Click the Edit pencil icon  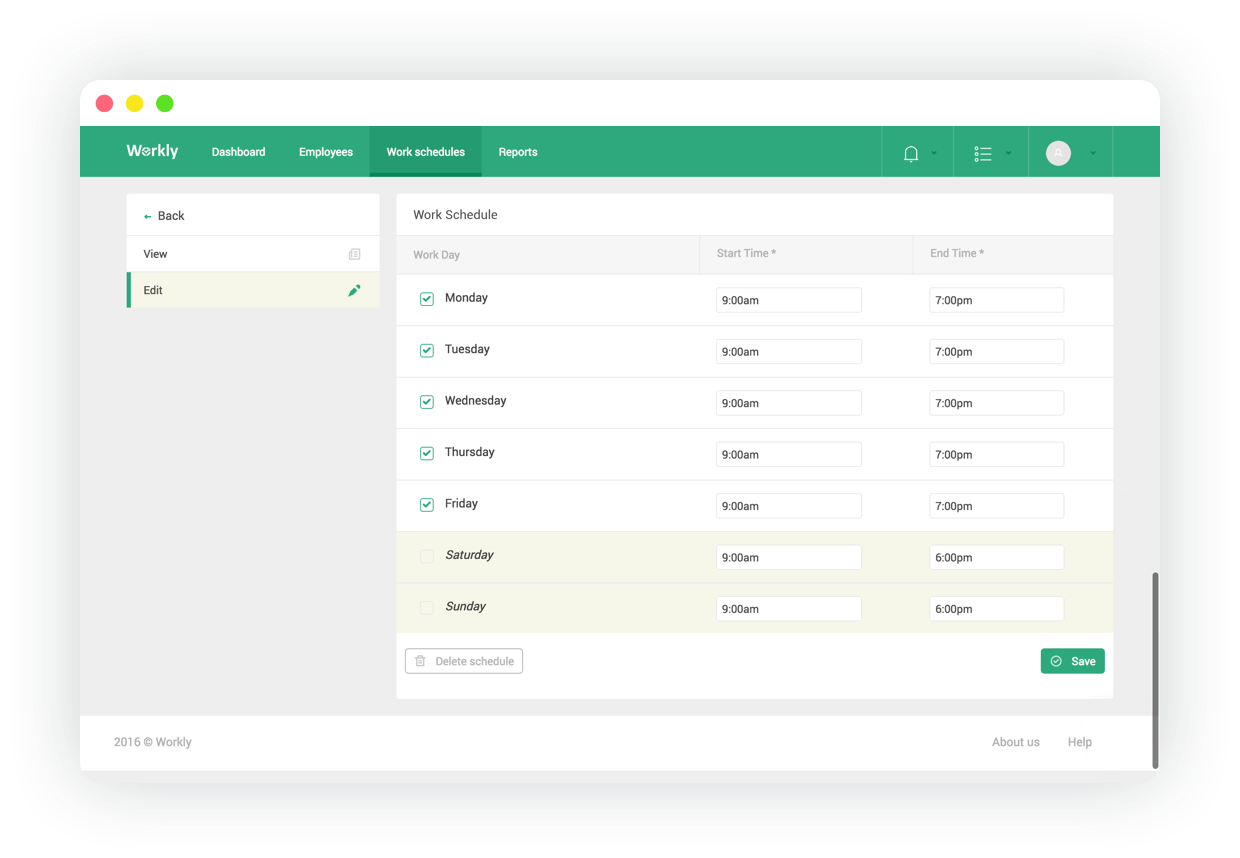(x=354, y=290)
